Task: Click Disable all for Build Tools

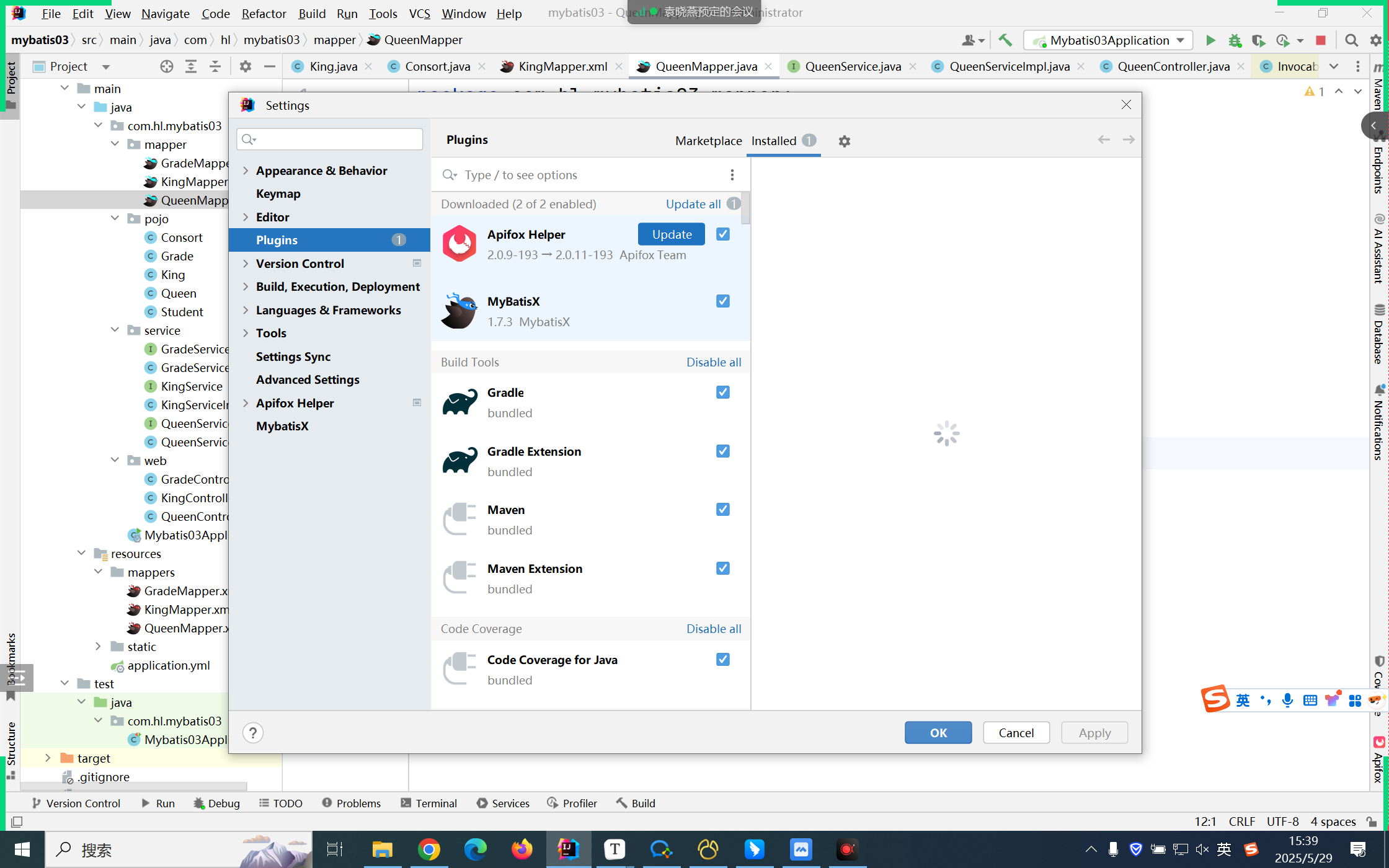Action: [x=713, y=362]
